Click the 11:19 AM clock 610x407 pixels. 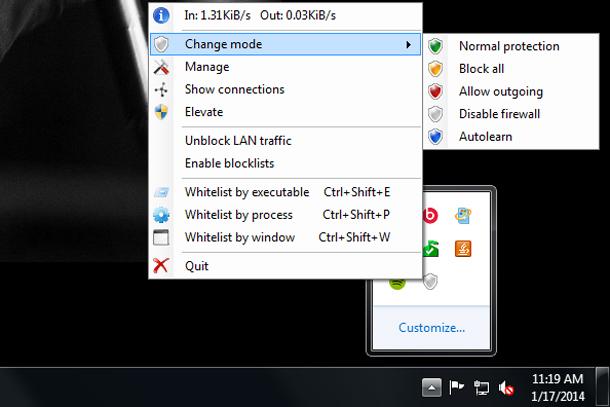pyautogui.click(x=557, y=379)
